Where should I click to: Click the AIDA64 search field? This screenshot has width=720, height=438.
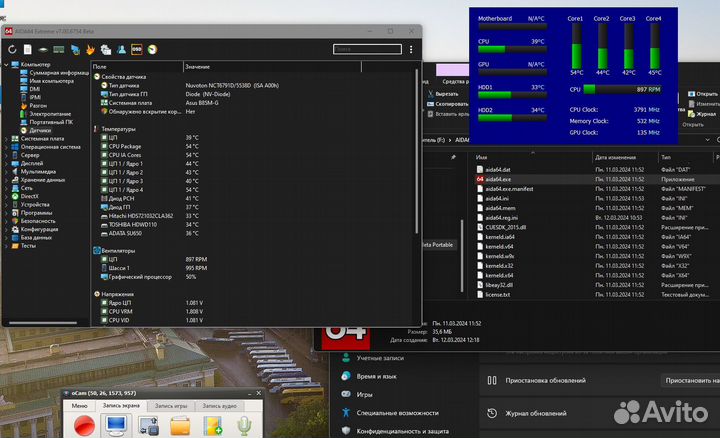(x=367, y=49)
